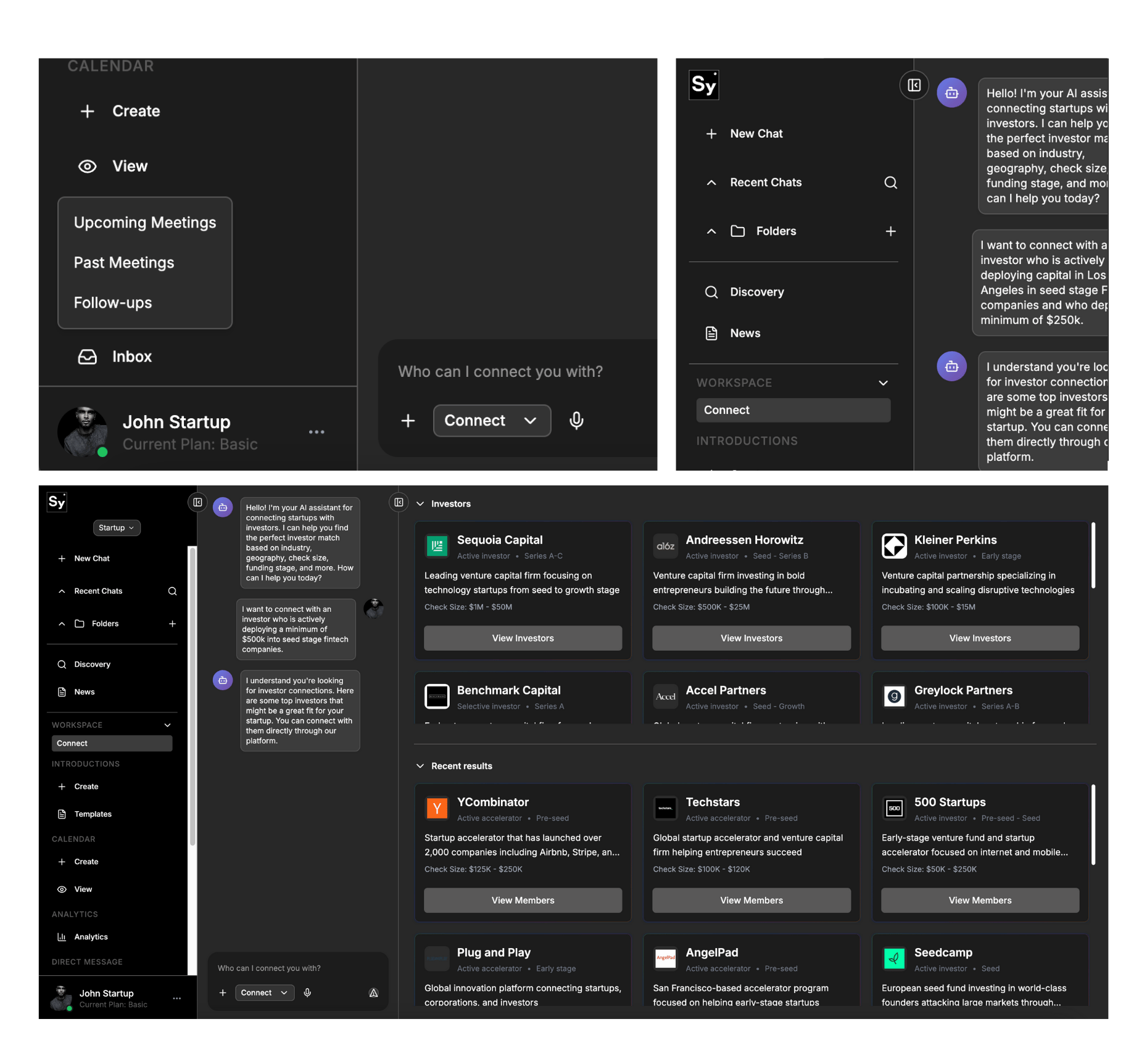Open the three-dot menu beside John Startup in the full dashboard
1147x1064 pixels.
(x=177, y=998)
